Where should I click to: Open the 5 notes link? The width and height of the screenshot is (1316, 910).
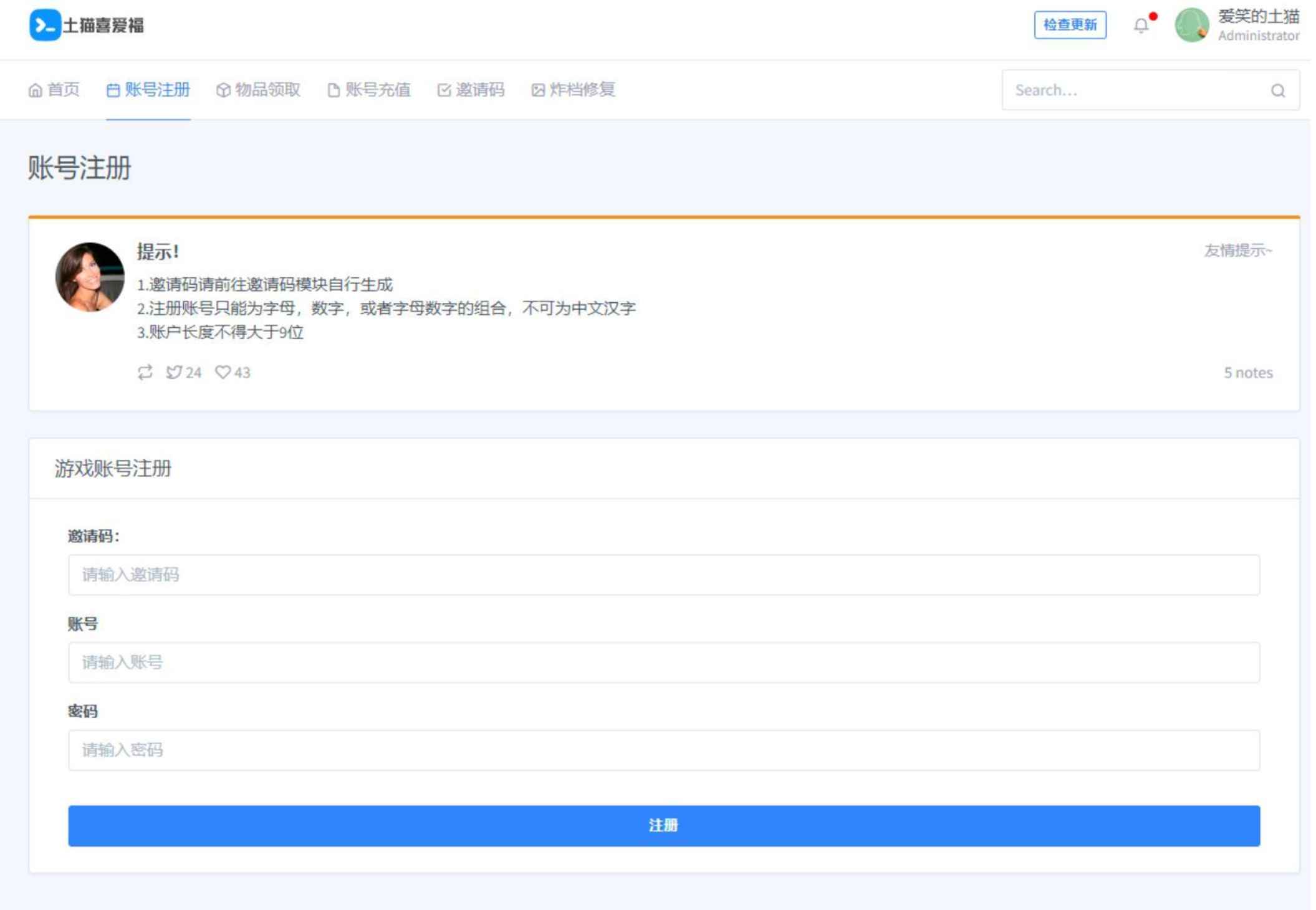(x=1248, y=372)
